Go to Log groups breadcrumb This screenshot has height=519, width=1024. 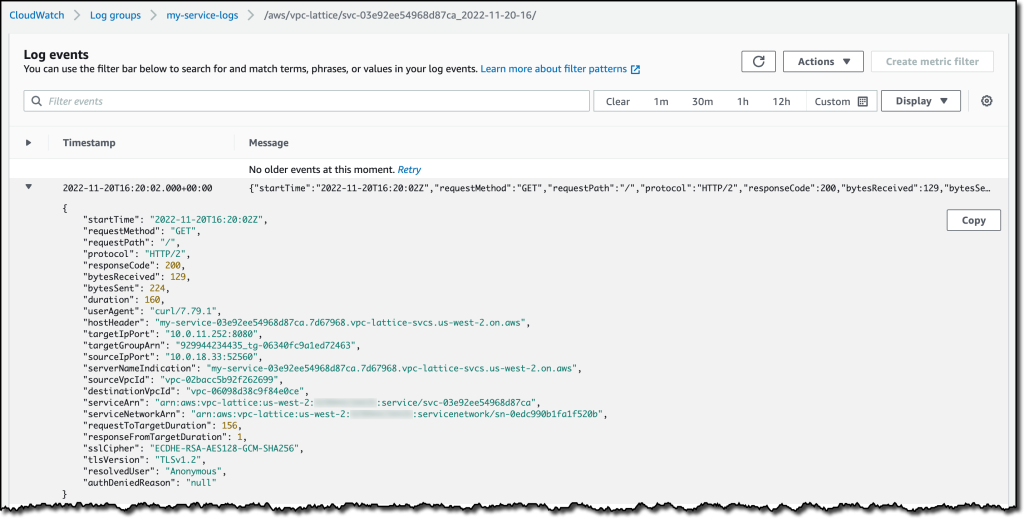tap(116, 16)
